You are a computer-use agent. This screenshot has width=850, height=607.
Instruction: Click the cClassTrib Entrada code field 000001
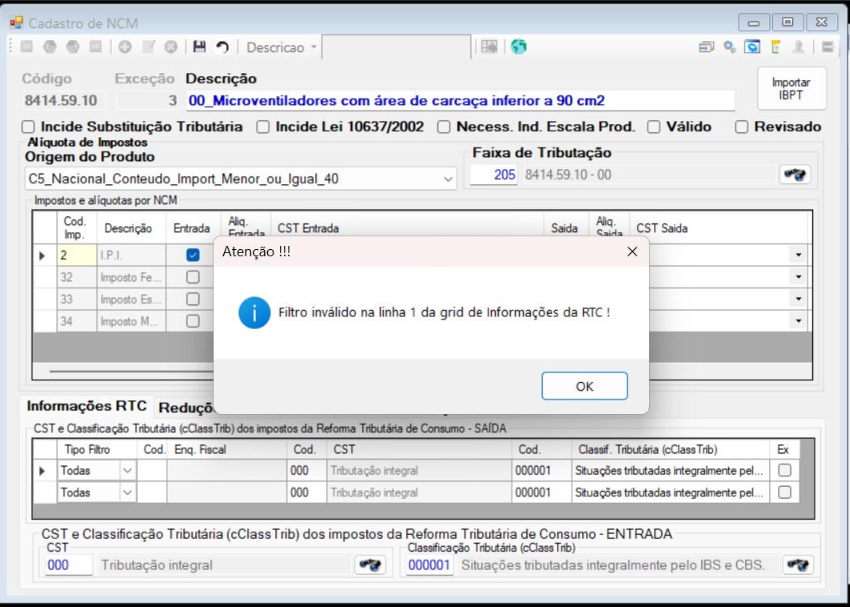click(x=429, y=565)
